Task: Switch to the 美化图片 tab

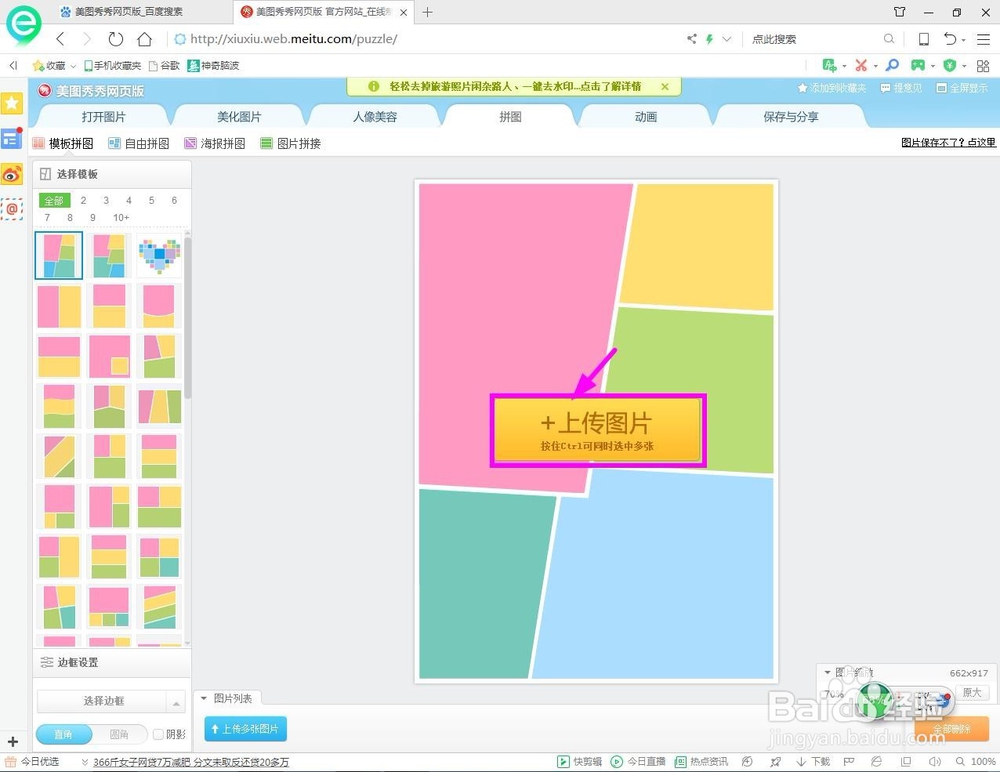Action: [x=239, y=117]
